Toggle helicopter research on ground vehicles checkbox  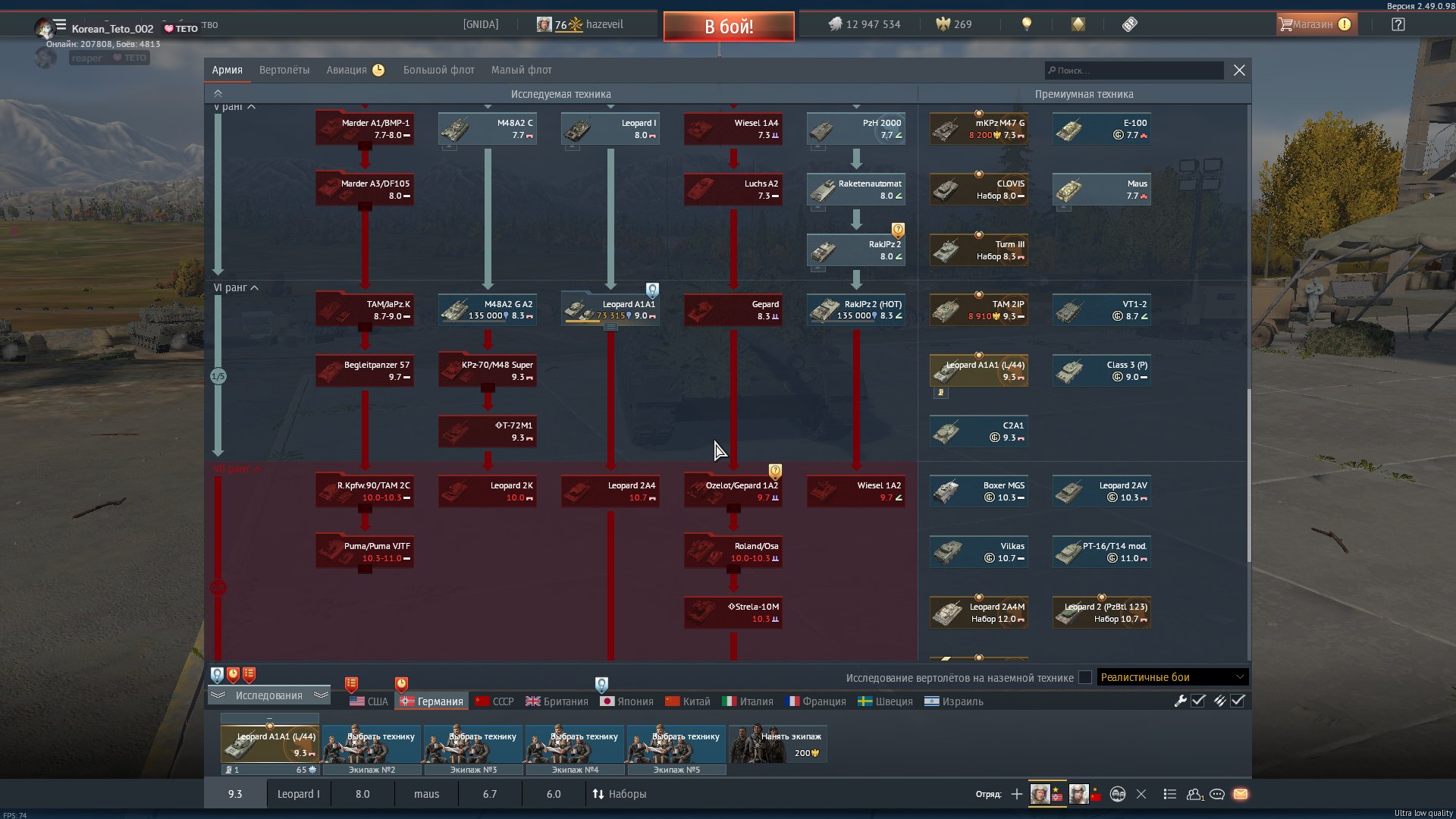(1085, 677)
